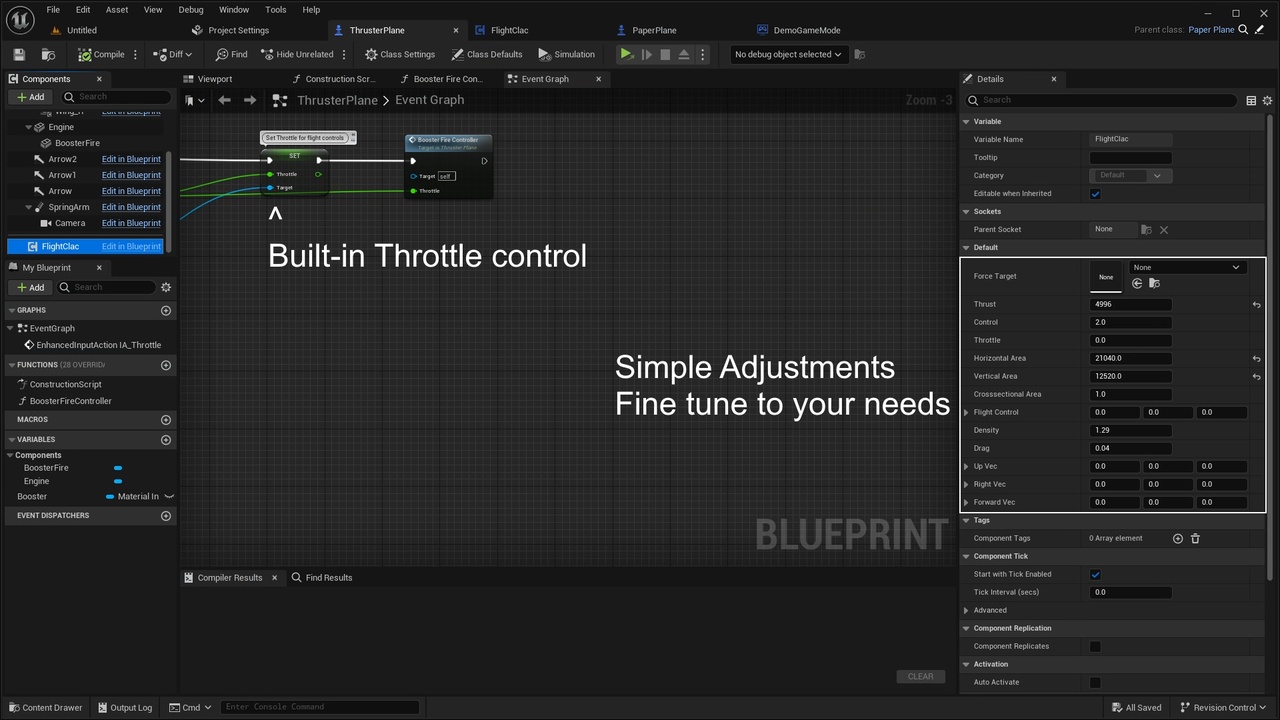The width and height of the screenshot is (1280, 720).
Task: Click the Stop simulation button
Action: point(665,54)
